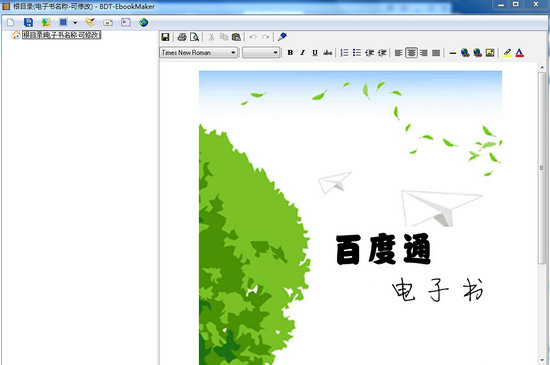Screen dimensions: 550x365
Task: Click the remove hyperlink globe icon
Action: 477,53
